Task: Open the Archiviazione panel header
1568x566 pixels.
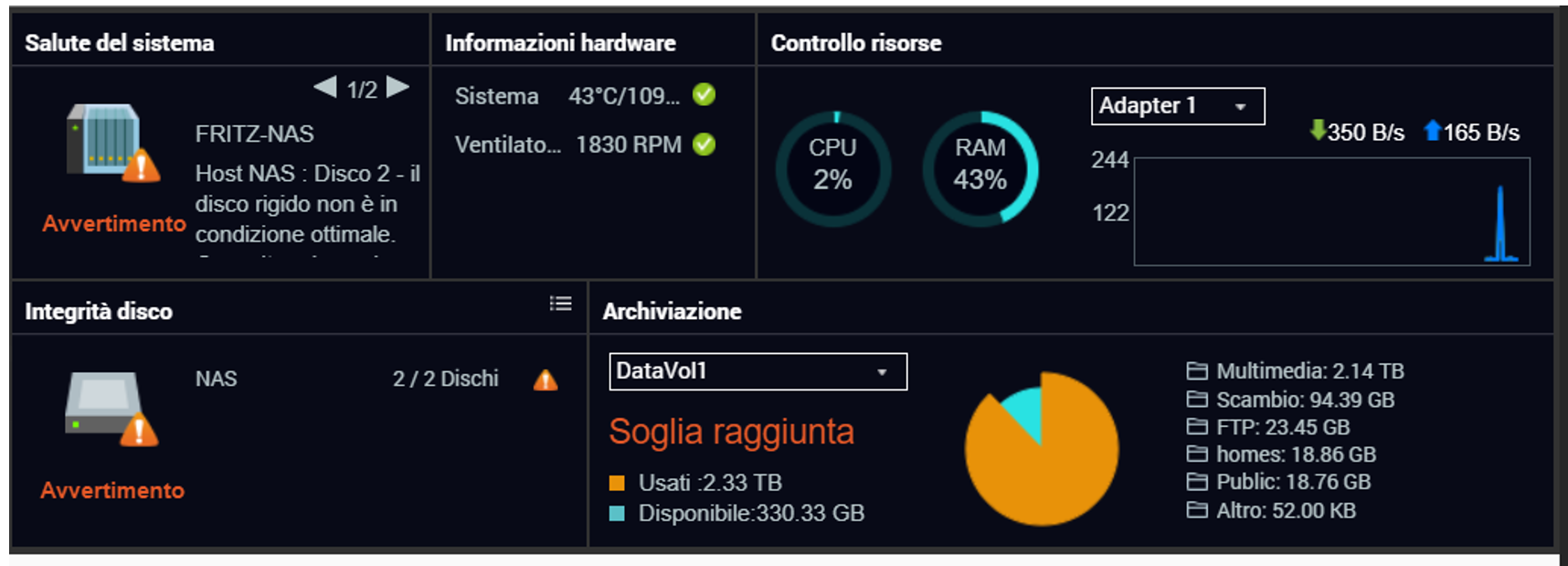Action: (x=672, y=312)
